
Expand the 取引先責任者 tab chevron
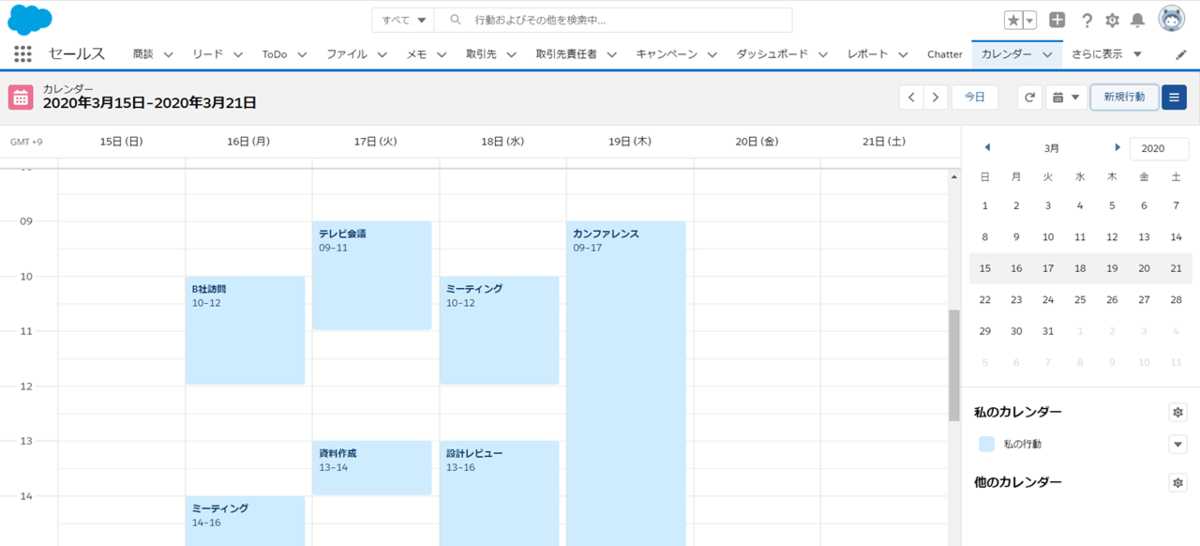click(x=611, y=55)
